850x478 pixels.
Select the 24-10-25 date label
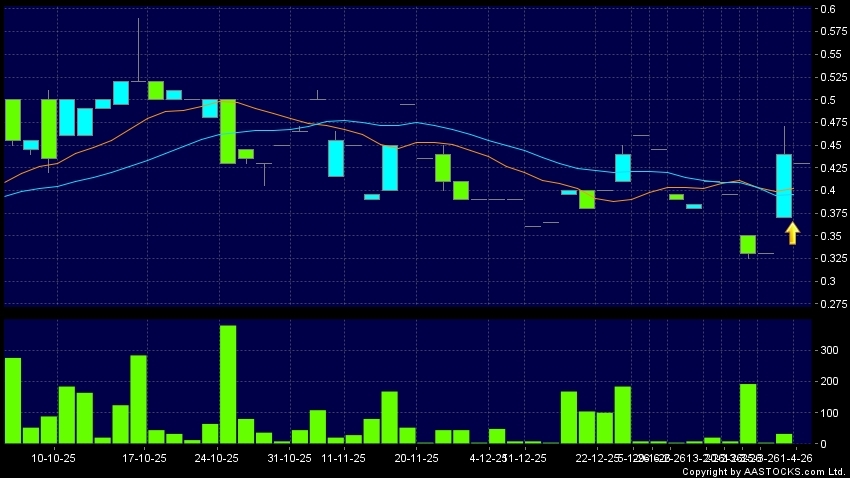click(216, 458)
